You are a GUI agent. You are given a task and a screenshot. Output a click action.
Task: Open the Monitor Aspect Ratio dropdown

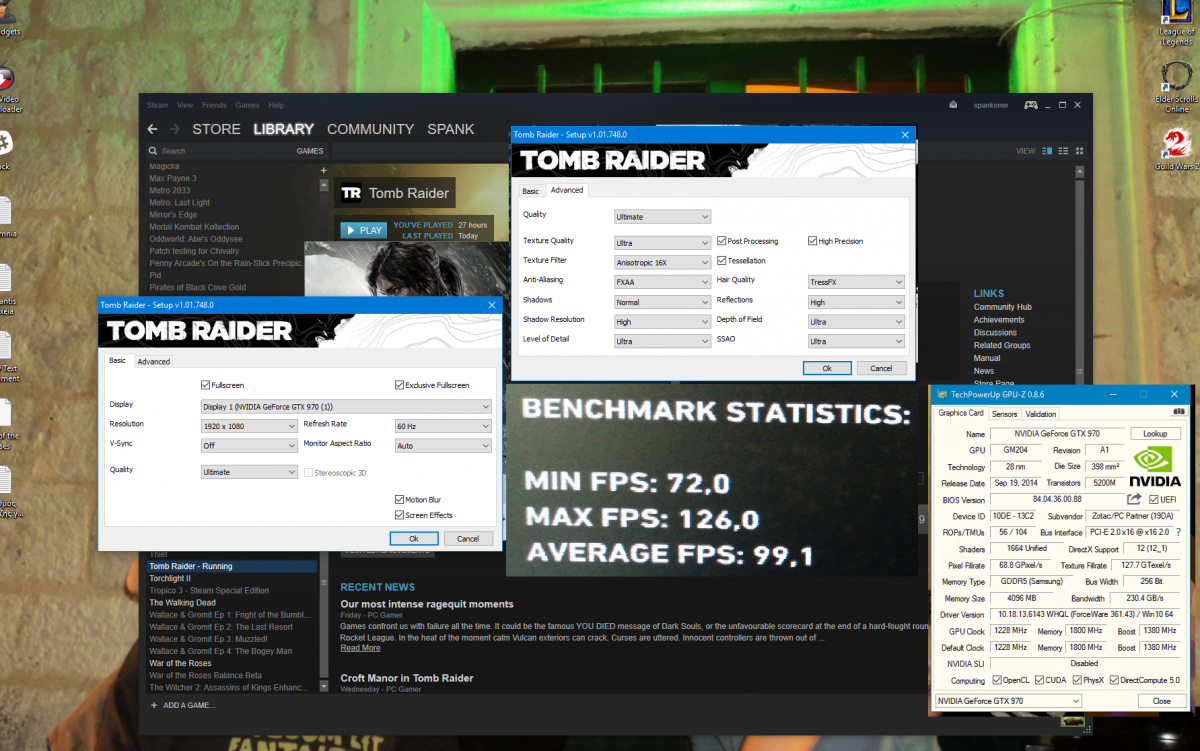tap(443, 445)
